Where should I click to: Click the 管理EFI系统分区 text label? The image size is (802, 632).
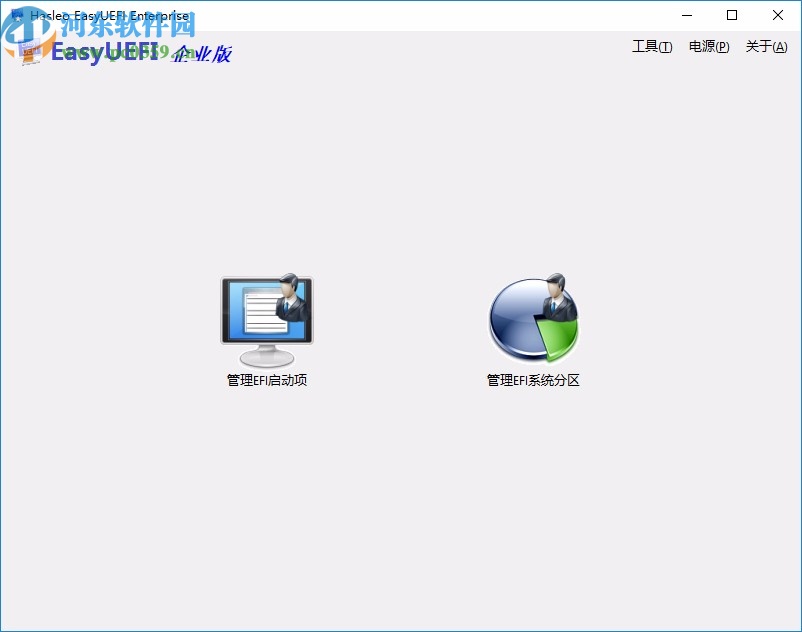[x=533, y=380]
